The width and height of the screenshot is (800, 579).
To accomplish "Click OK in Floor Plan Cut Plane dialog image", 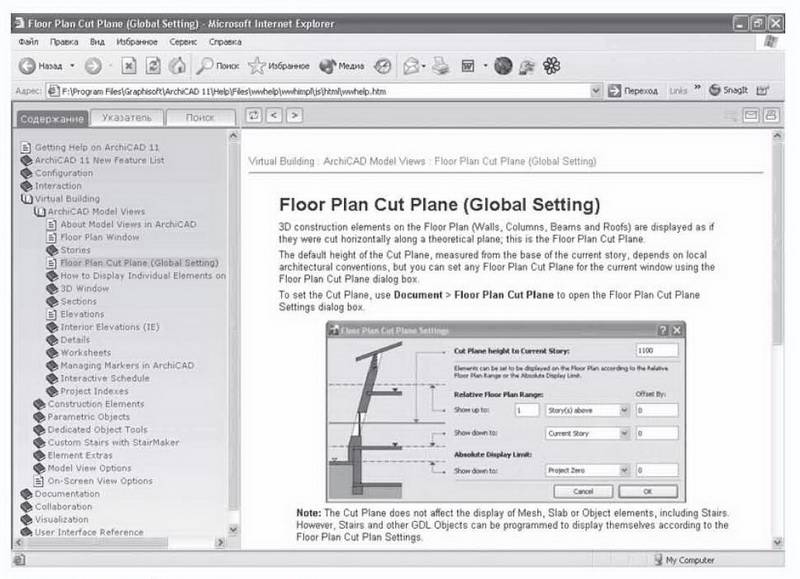I will point(648,491).
